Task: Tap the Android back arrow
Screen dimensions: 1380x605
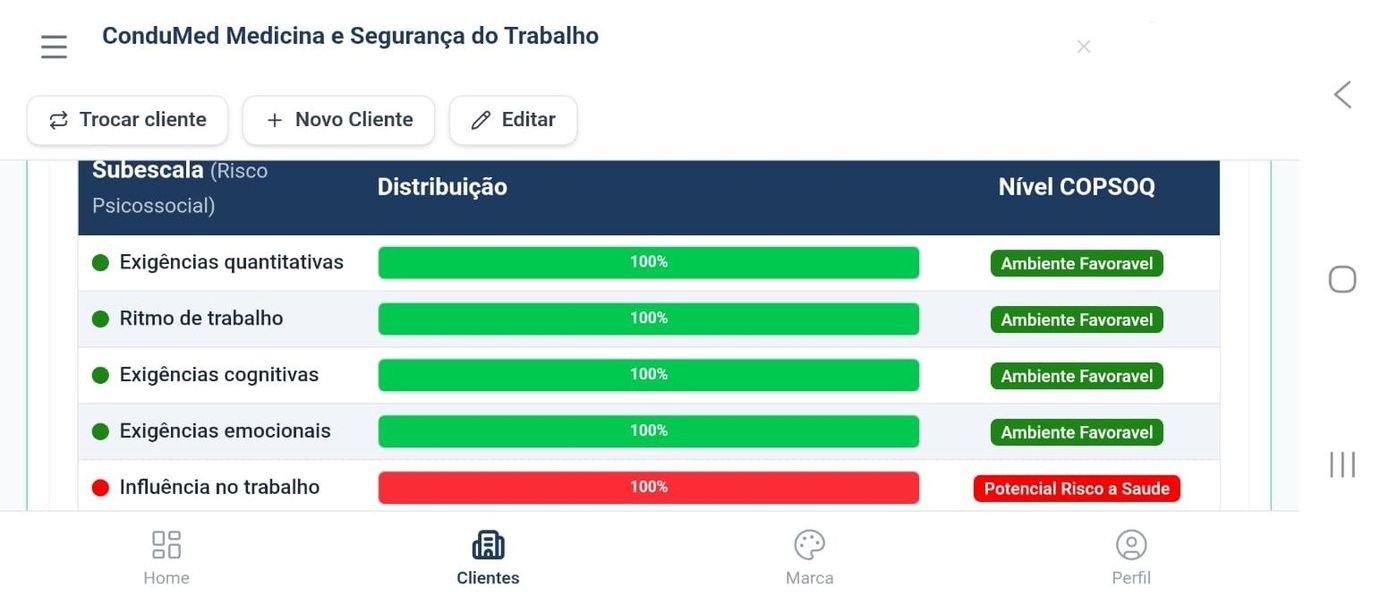Action: pyautogui.click(x=1342, y=95)
